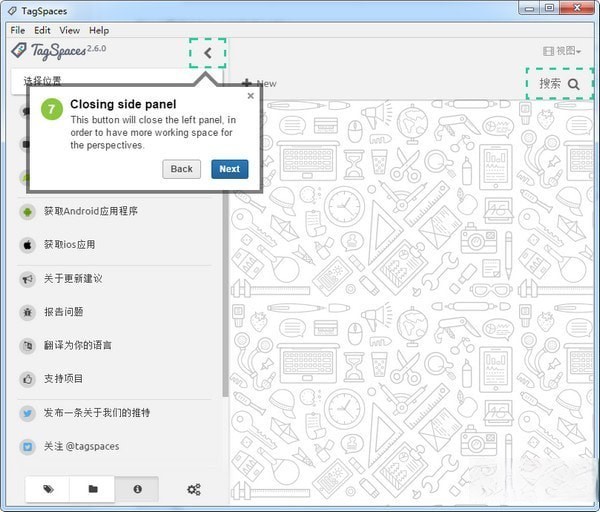The width and height of the screenshot is (600, 512).
Task: Open 翻译为你的语言 link
Action: click(x=78, y=345)
